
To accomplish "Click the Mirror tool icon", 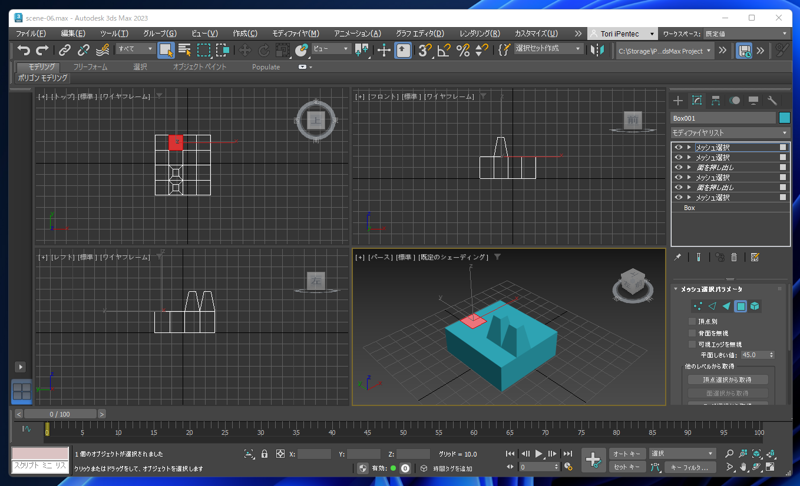I will tap(597, 50).
